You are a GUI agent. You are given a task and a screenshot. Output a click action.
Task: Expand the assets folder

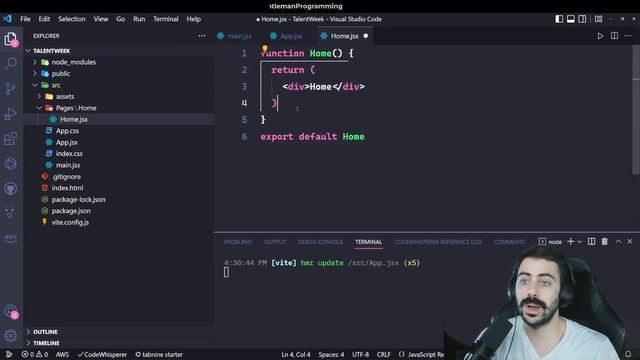tap(39, 96)
